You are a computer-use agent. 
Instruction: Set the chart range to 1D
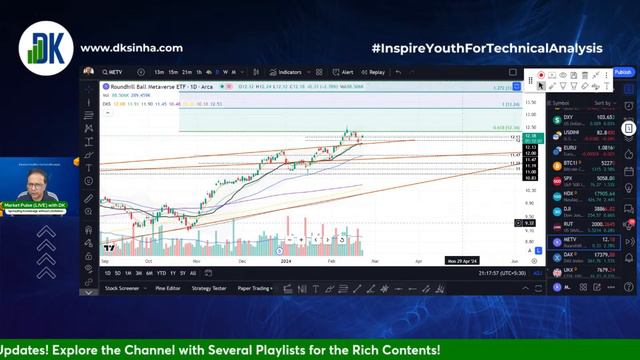coord(108,273)
